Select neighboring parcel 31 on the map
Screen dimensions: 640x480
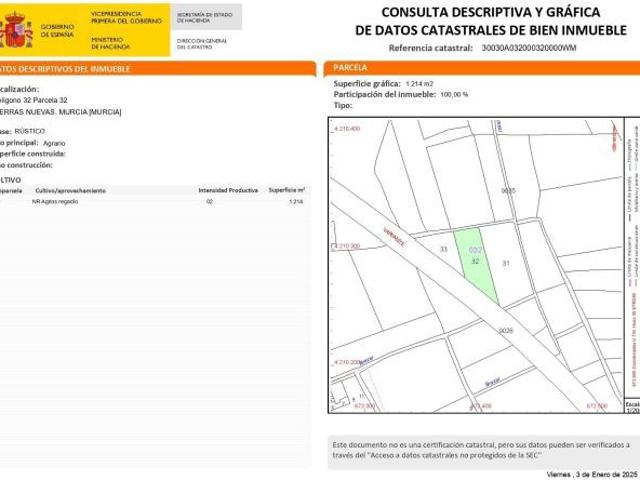[506, 263]
